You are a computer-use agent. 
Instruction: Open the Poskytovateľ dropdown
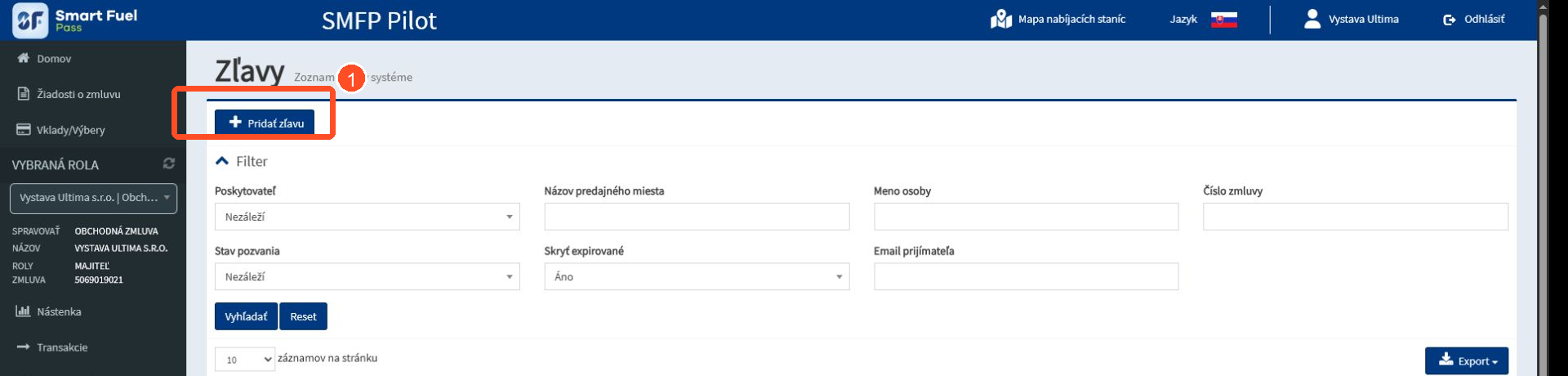(x=367, y=217)
